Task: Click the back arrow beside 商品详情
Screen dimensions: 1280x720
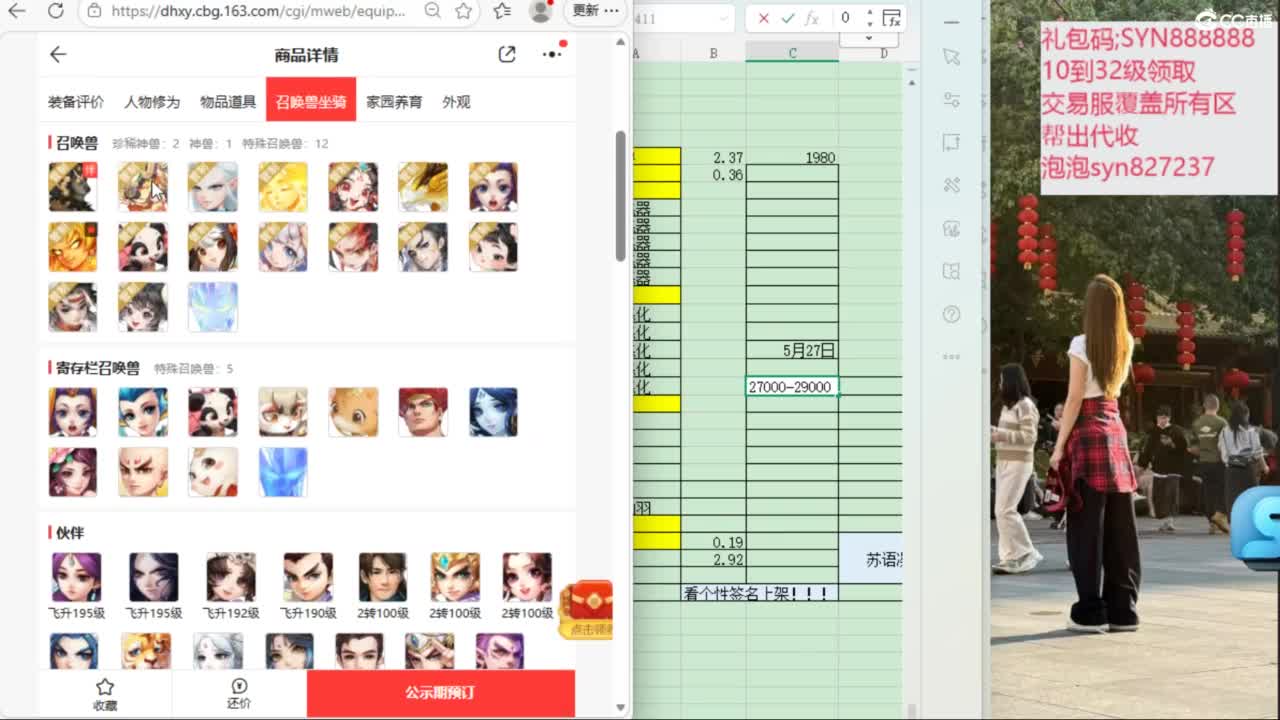Action: [x=58, y=55]
